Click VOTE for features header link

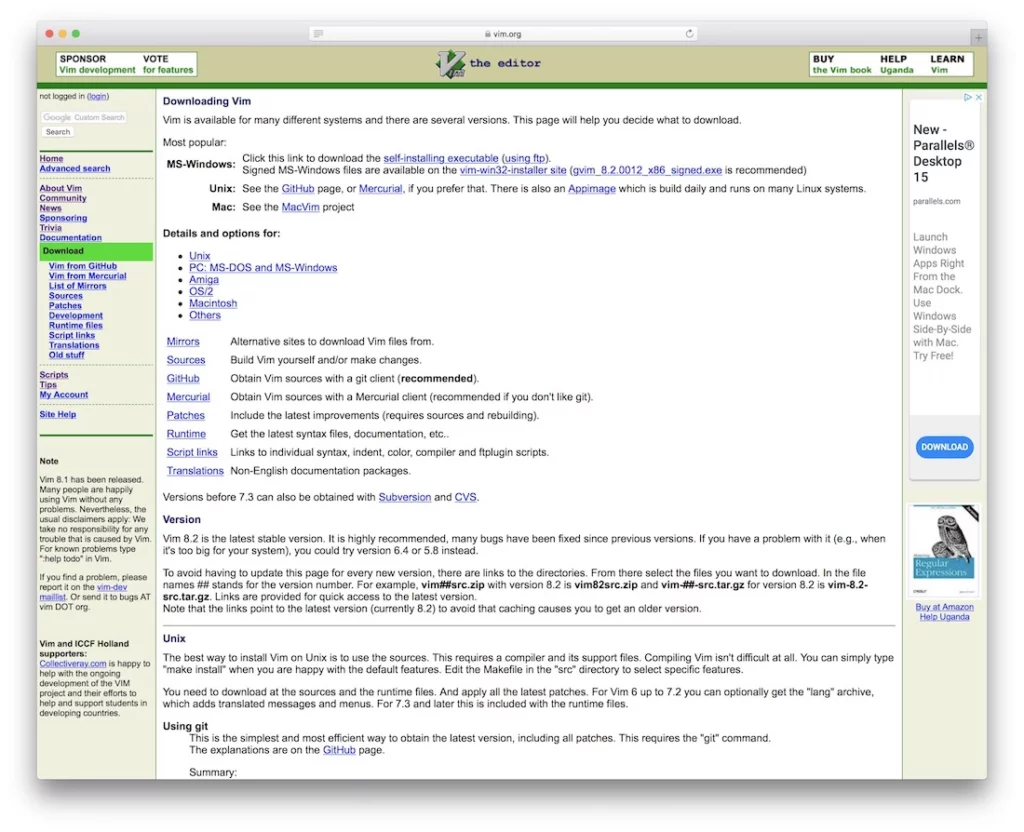pyautogui.click(x=168, y=64)
